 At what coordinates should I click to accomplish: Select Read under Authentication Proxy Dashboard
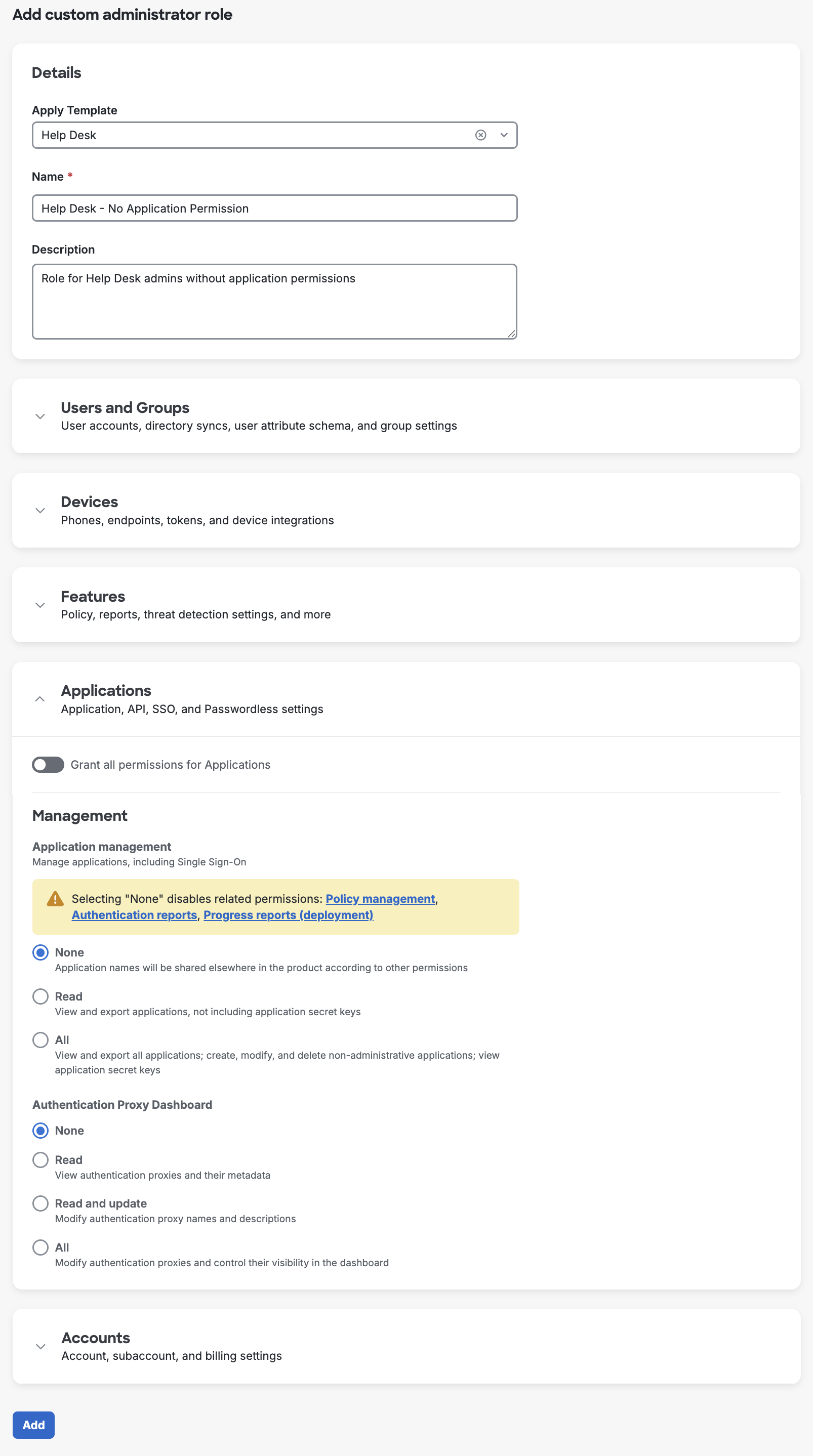point(40,1160)
